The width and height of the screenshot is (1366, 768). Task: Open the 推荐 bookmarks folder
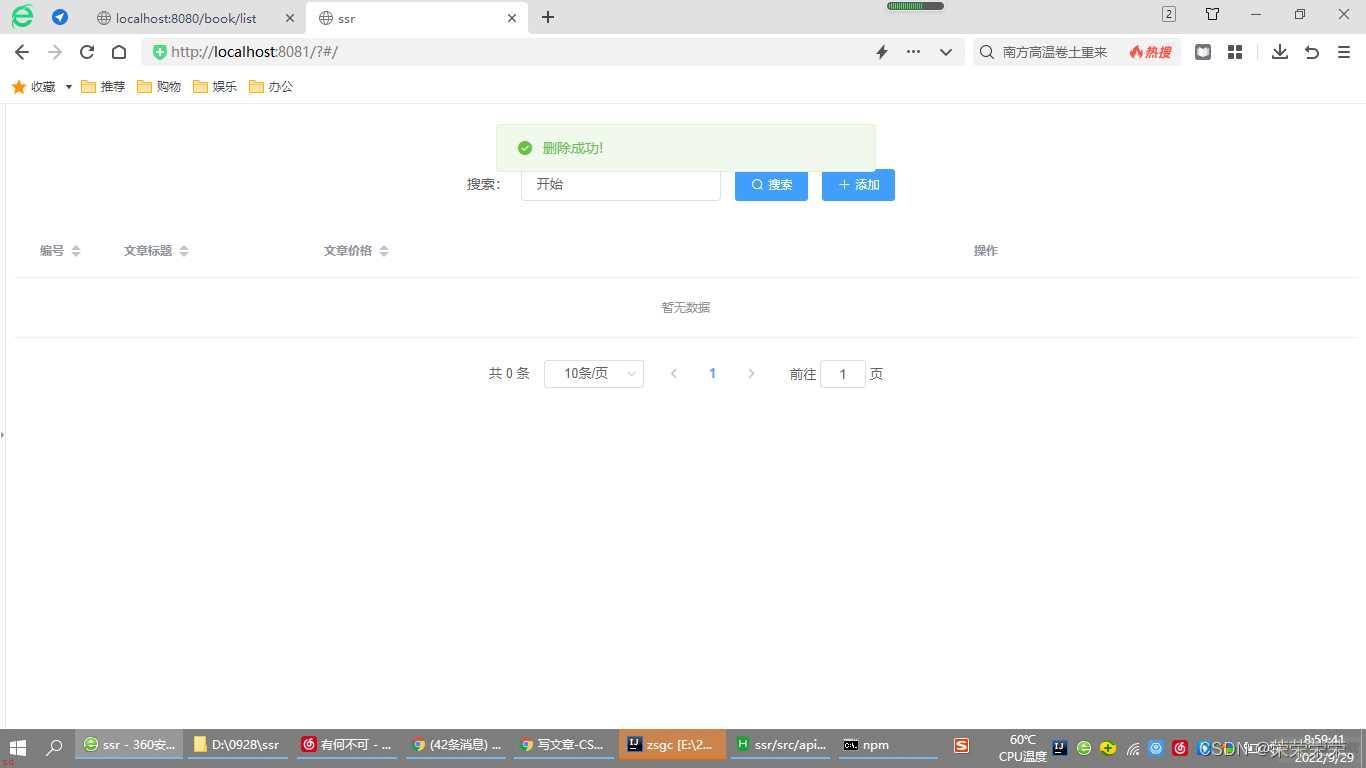coord(103,87)
